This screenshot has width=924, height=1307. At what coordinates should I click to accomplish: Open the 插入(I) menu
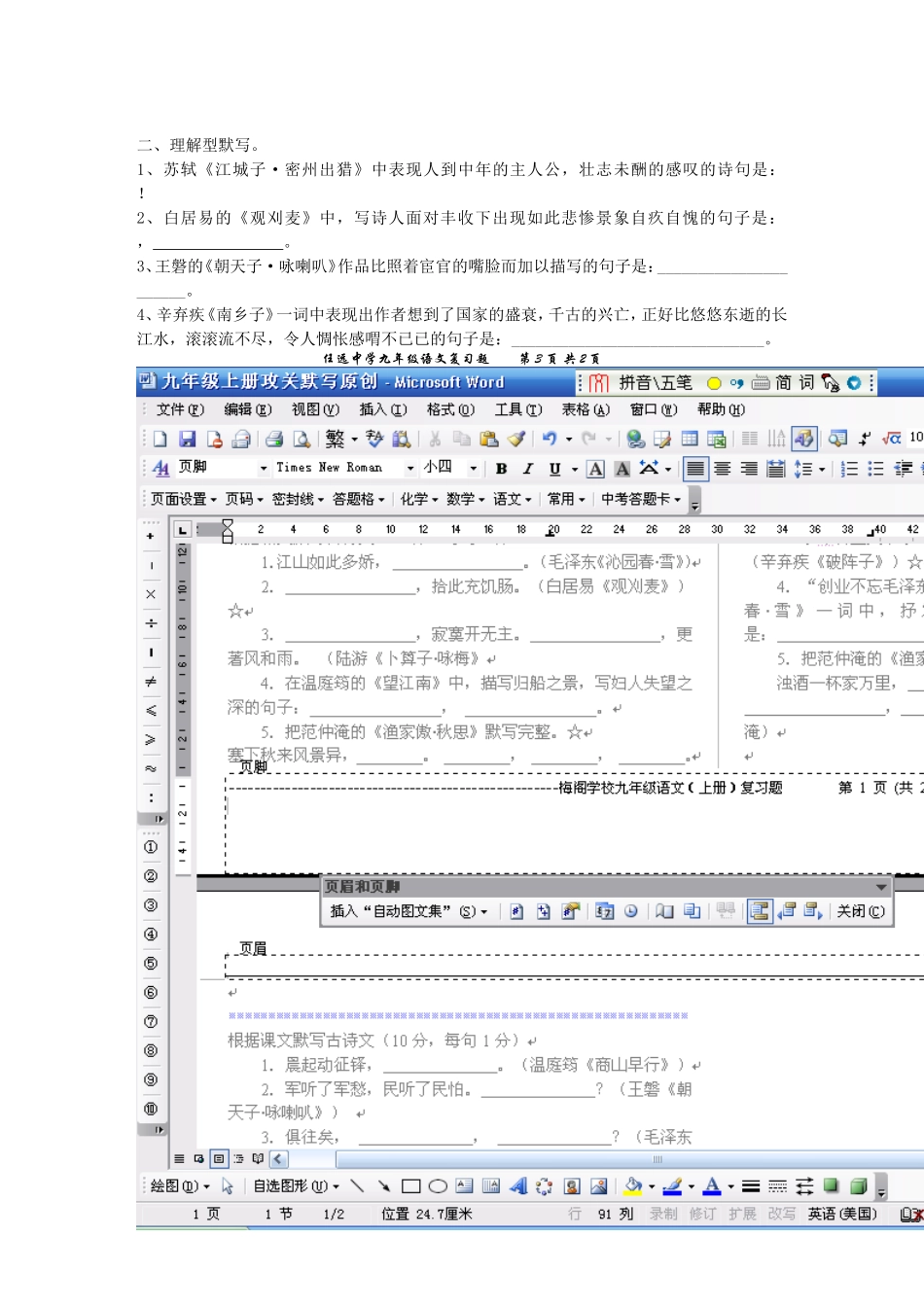(383, 409)
